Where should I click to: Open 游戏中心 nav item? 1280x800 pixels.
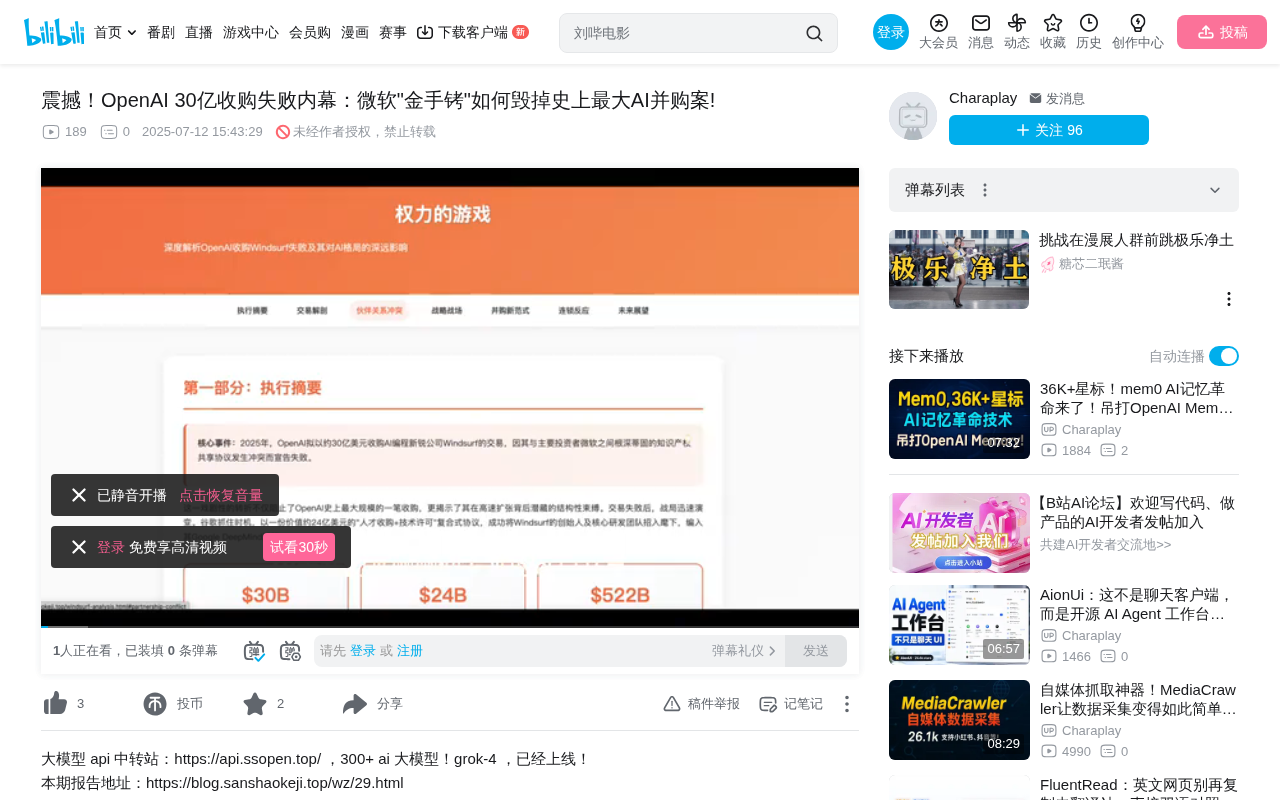coord(251,32)
